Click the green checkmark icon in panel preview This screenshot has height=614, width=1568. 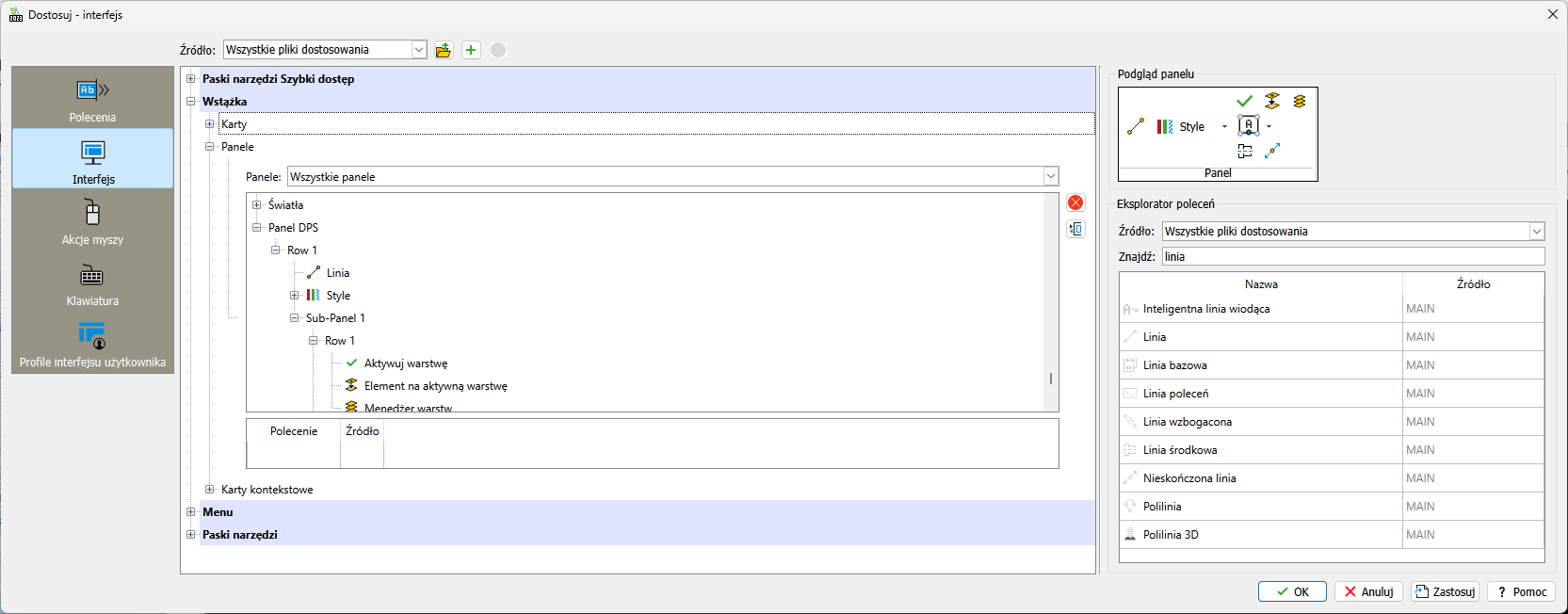(x=1244, y=101)
